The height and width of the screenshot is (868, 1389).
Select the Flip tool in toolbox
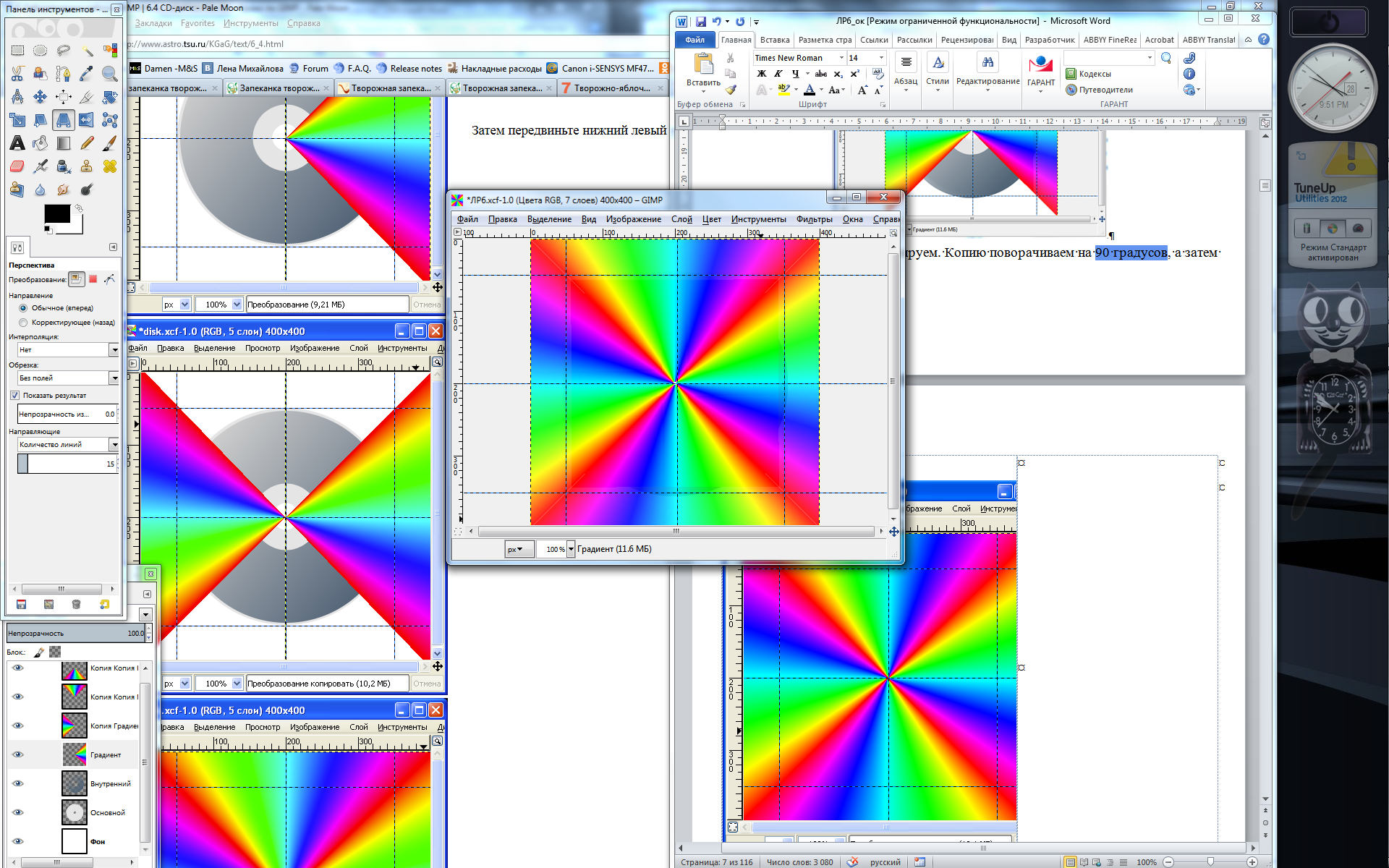pyautogui.click(x=87, y=120)
